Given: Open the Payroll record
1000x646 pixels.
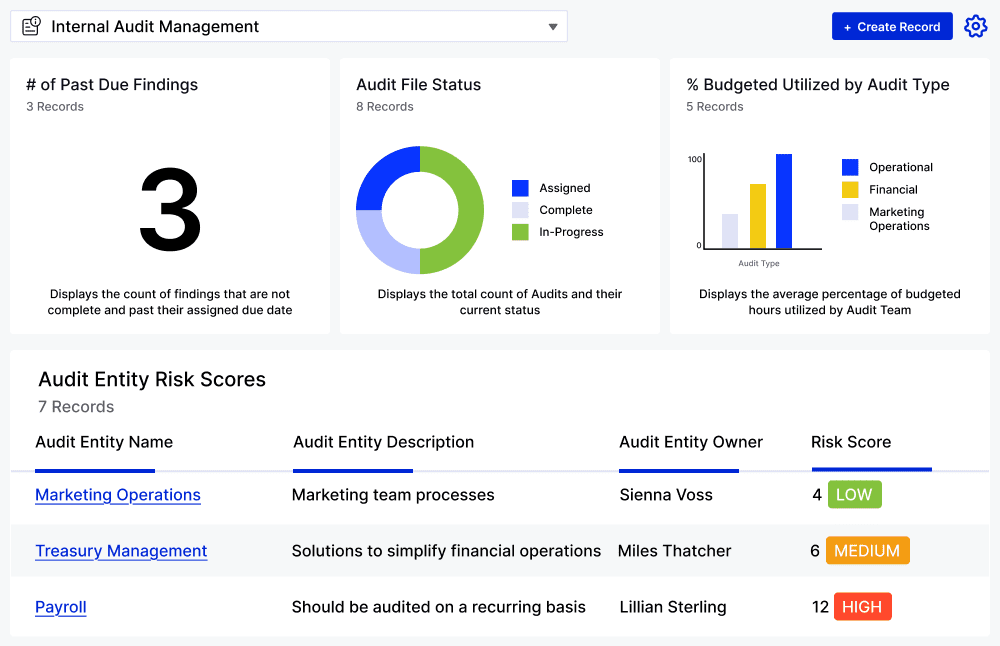Looking at the screenshot, I should (60, 607).
